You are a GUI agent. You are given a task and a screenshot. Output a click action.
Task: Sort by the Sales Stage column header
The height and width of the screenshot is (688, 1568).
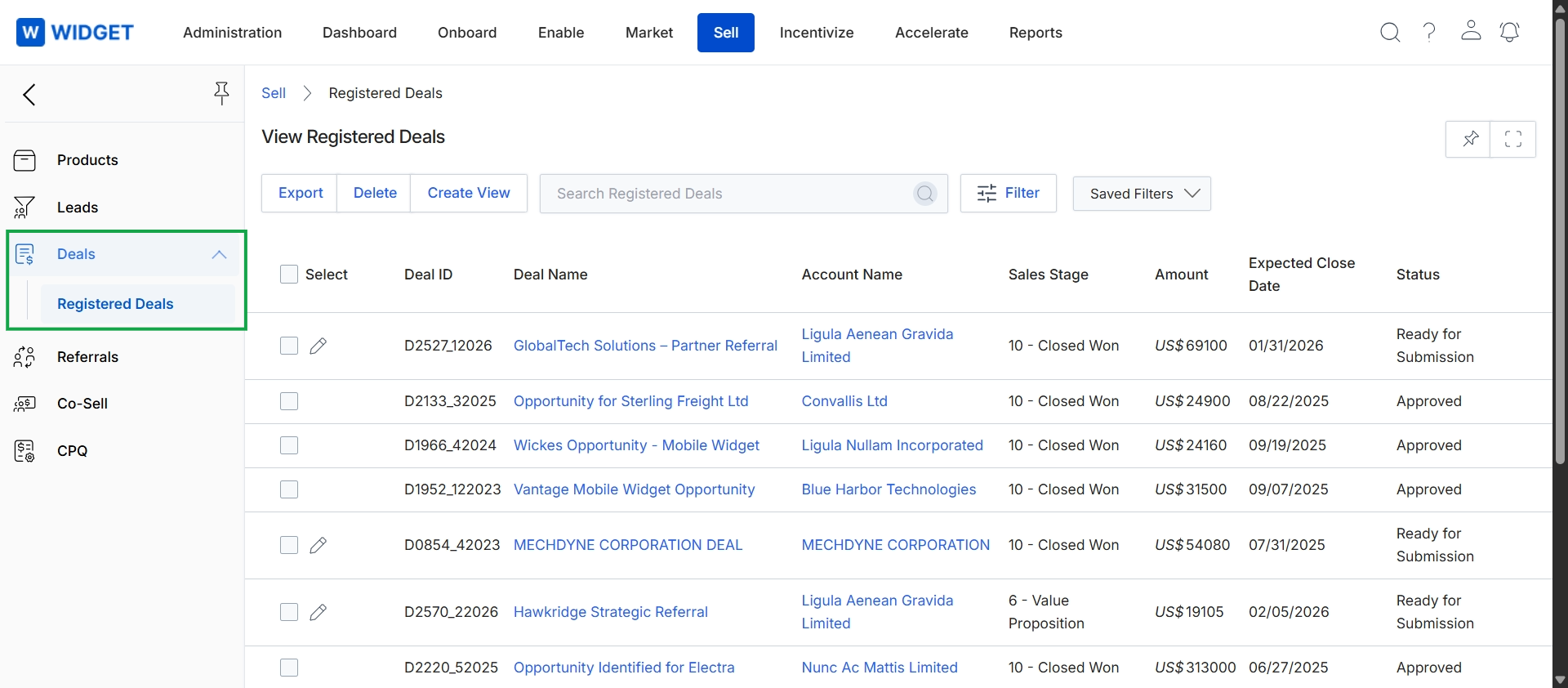[1048, 275]
